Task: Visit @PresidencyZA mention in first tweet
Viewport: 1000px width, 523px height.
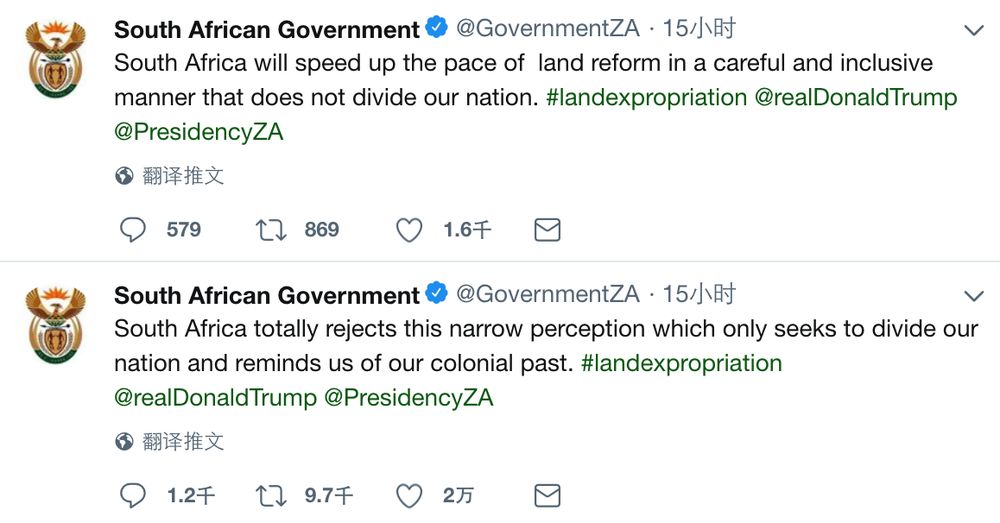Action: [199, 131]
